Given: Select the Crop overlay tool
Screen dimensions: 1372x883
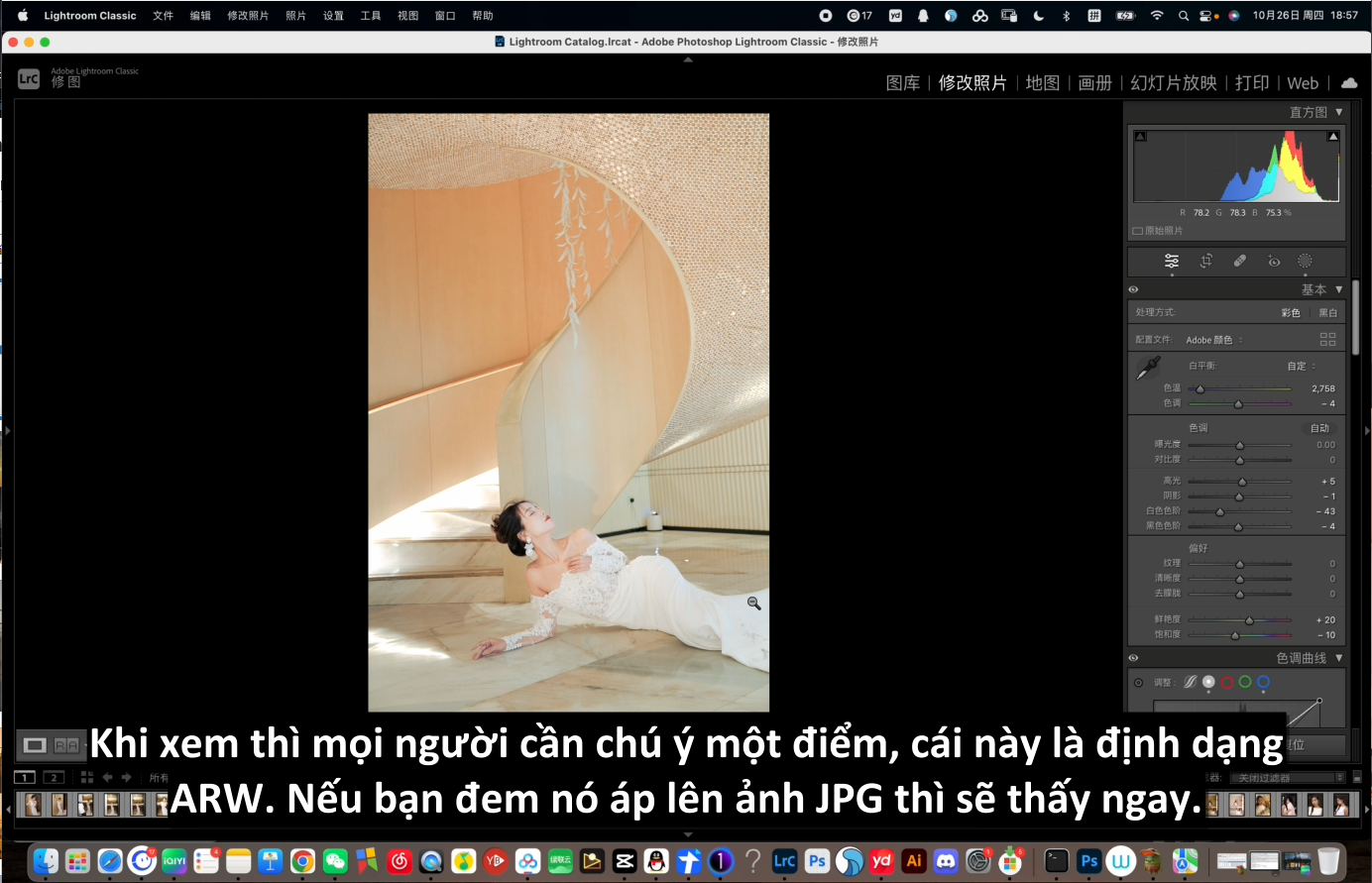Looking at the screenshot, I should click(x=1205, y=261).
